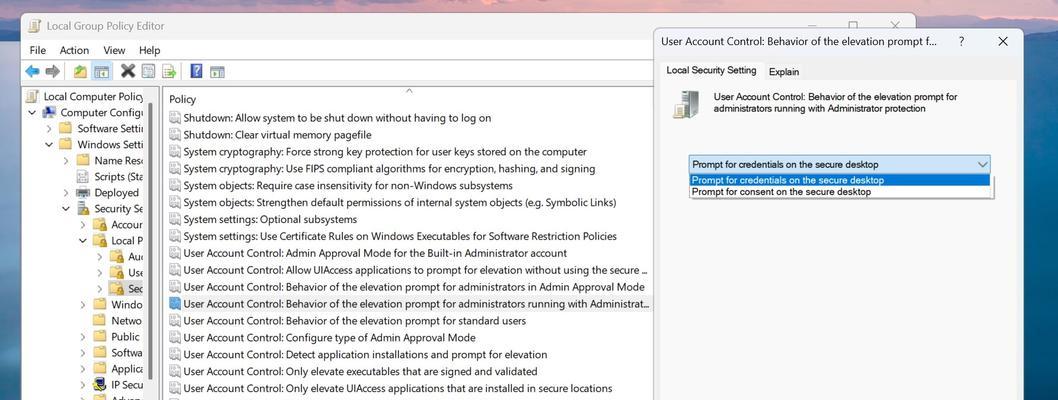Screen dimensions: 1058x400
Task: Open the Action menu
Action: [74, 50]
